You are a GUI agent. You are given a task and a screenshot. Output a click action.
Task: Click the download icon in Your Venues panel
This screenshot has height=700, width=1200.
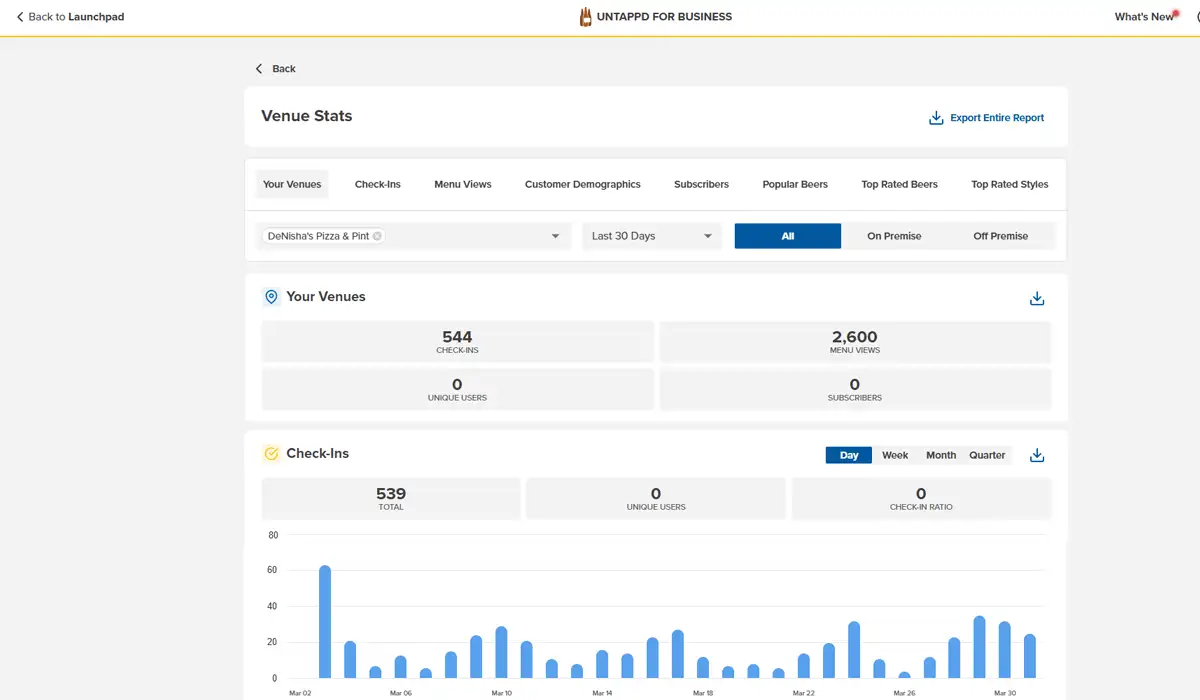coord(1036,297)
